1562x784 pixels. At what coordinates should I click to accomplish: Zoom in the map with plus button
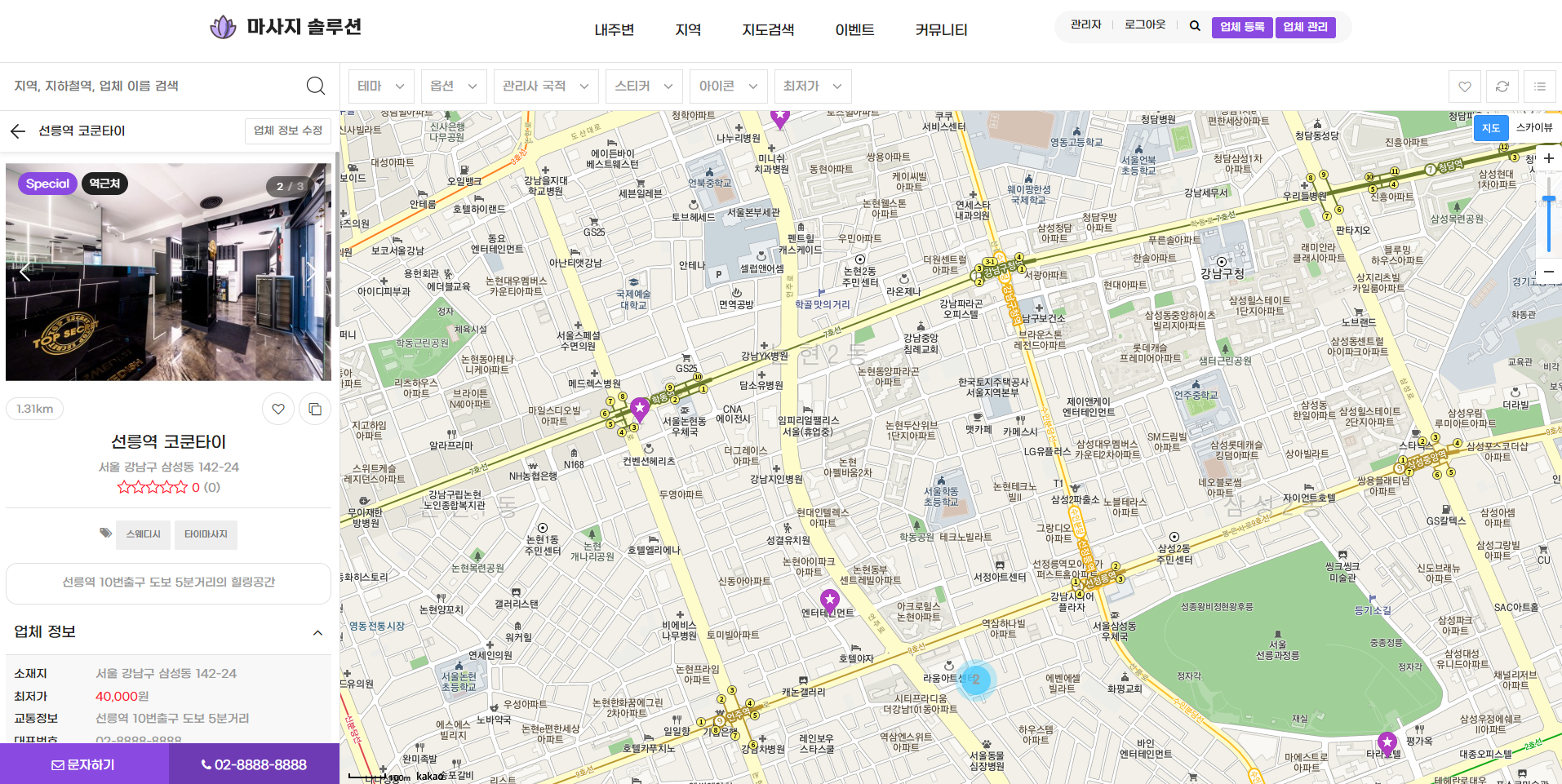[1548, 159]
